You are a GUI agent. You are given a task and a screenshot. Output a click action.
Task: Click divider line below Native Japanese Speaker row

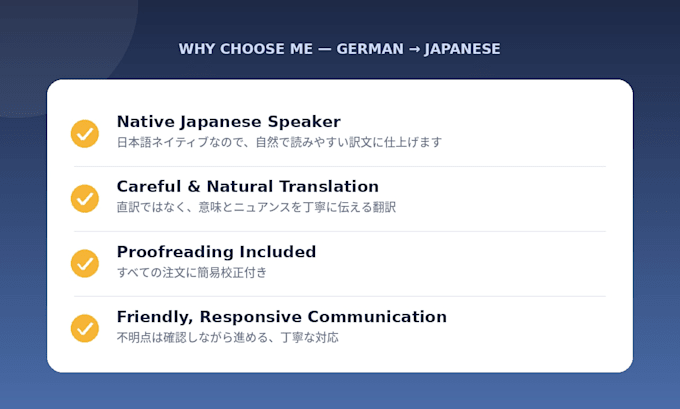tap(340, 166)
